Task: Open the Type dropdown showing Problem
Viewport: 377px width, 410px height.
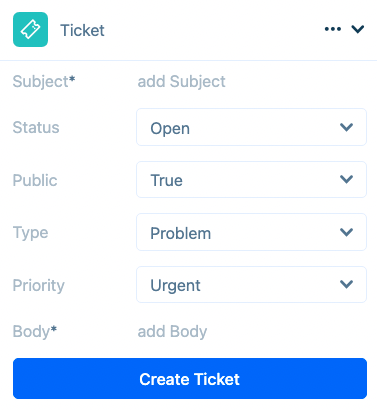Action: pyautogui.click(x=251, y=232)
